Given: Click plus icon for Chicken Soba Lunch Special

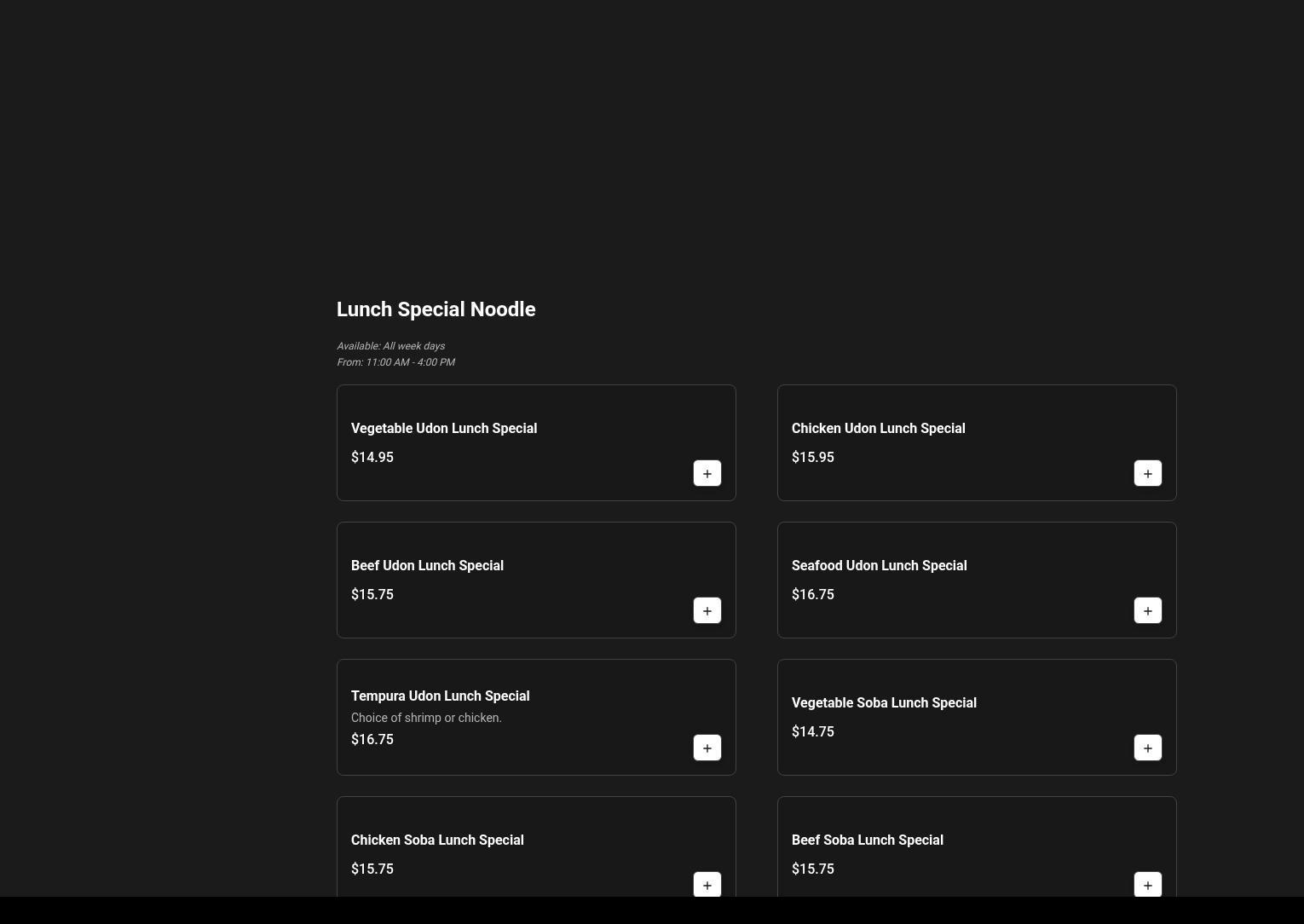Looking at the screenshot, I should tap(707, 884).
